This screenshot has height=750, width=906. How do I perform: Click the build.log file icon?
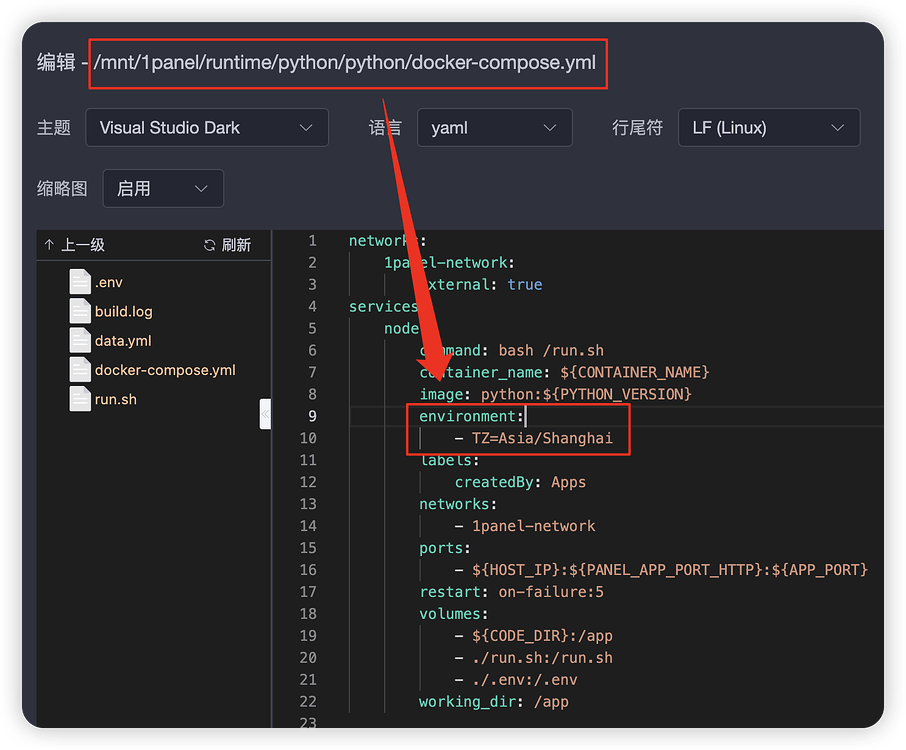(x=80, y=312)
